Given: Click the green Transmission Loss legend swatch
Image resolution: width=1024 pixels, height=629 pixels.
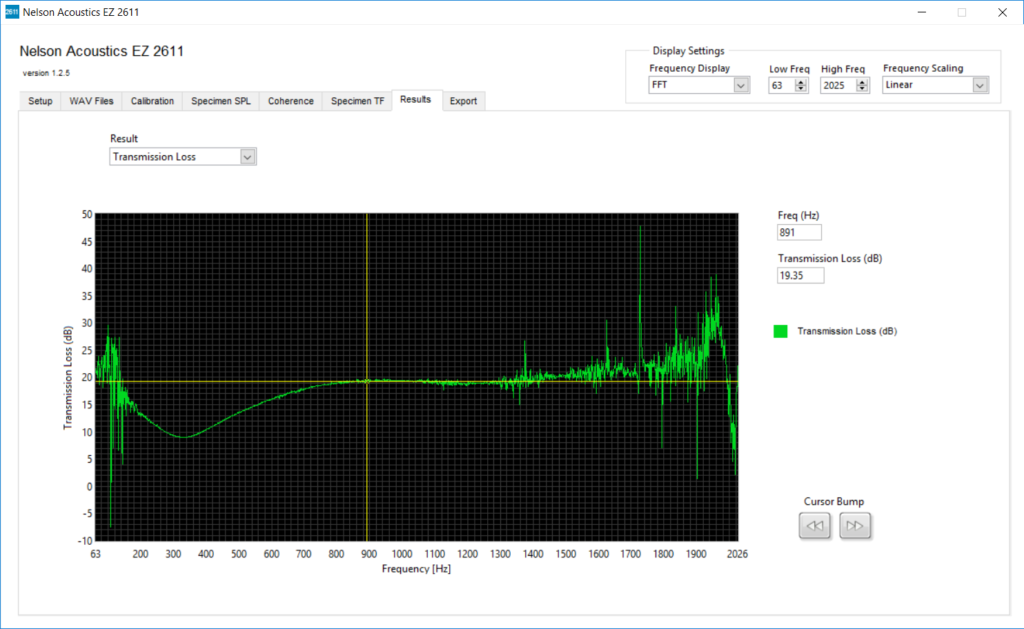Looking at the screenshot, I should click(x=780, y=330).
